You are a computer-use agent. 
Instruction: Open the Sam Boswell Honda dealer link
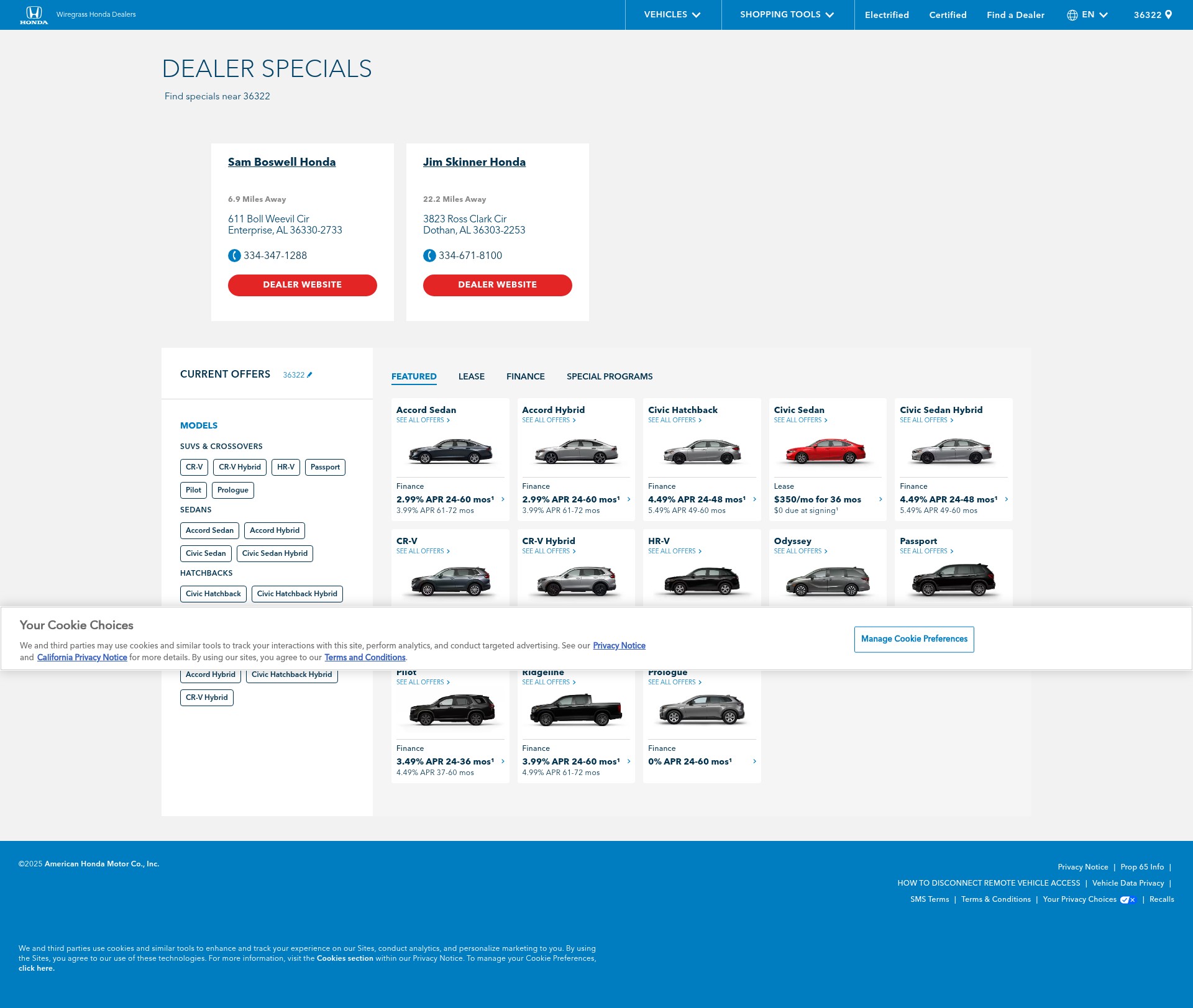(x=281, y=163)
